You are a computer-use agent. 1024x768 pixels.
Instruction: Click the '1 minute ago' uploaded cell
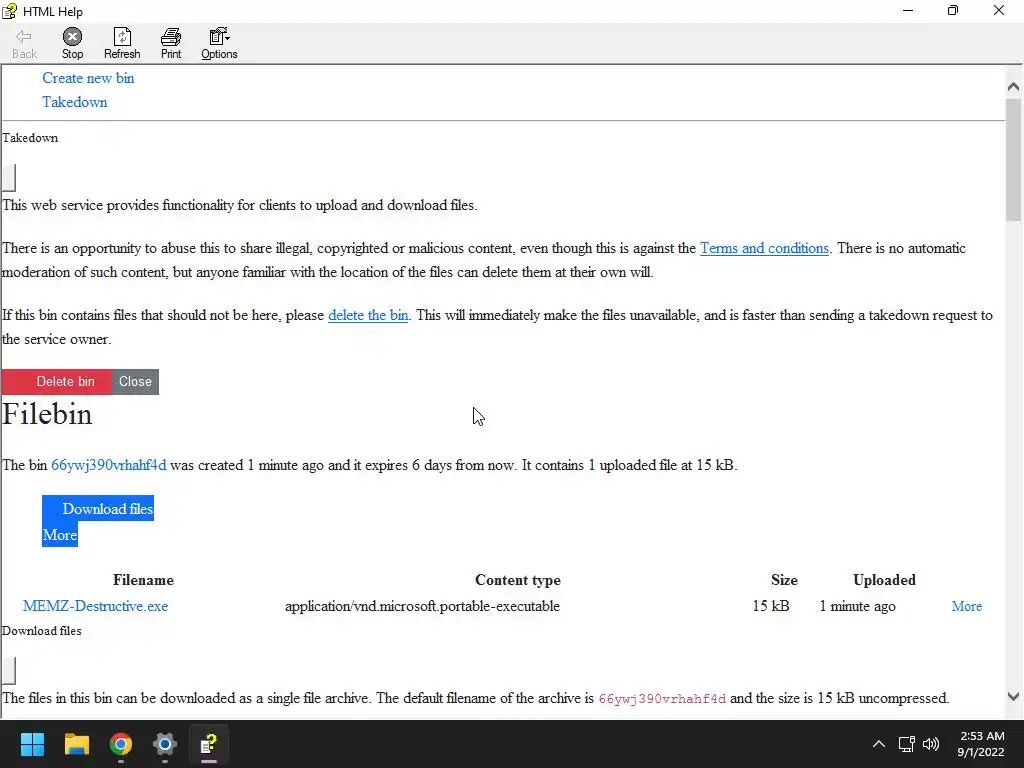coord(857,606)
